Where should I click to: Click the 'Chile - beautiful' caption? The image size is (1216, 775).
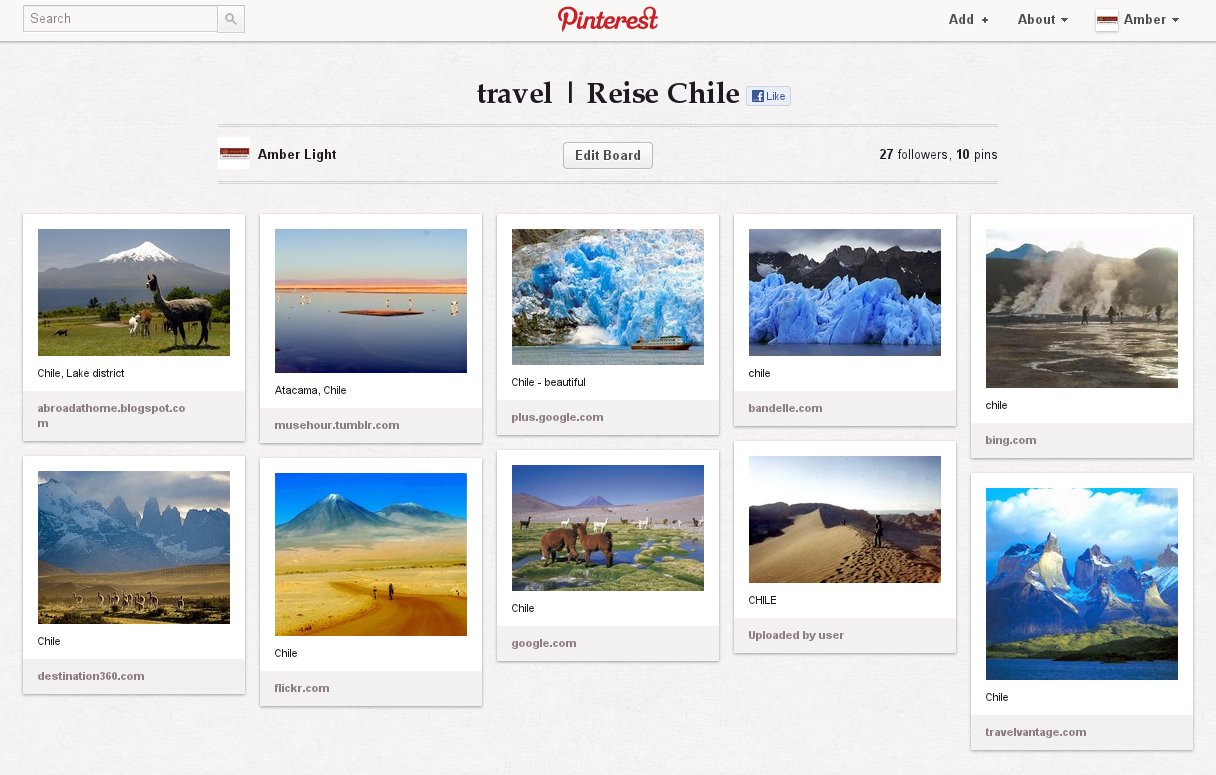pos(548,382)
